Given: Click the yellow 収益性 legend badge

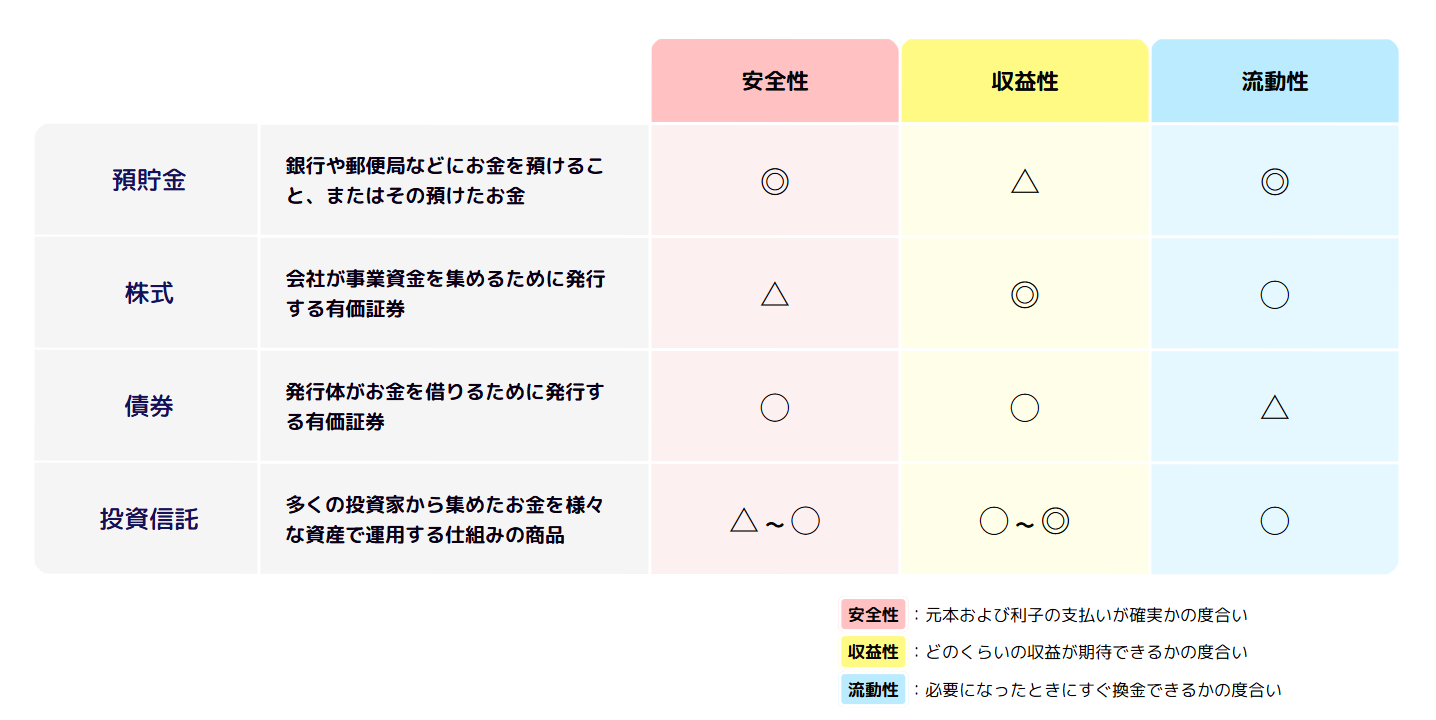Looking at the screenshot, I should coord(873,652).
